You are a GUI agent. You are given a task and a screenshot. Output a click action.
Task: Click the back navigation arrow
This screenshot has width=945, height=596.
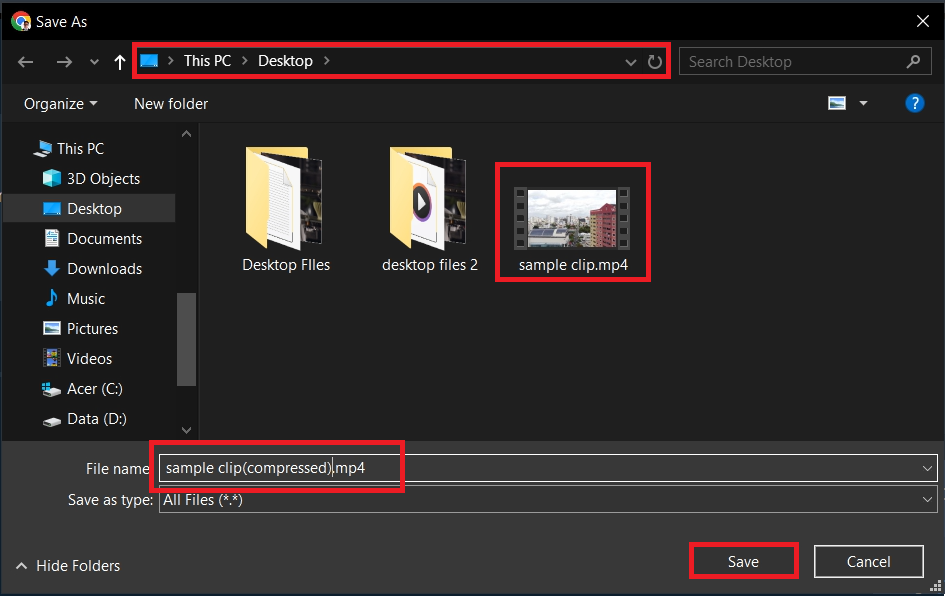(25, 61)
